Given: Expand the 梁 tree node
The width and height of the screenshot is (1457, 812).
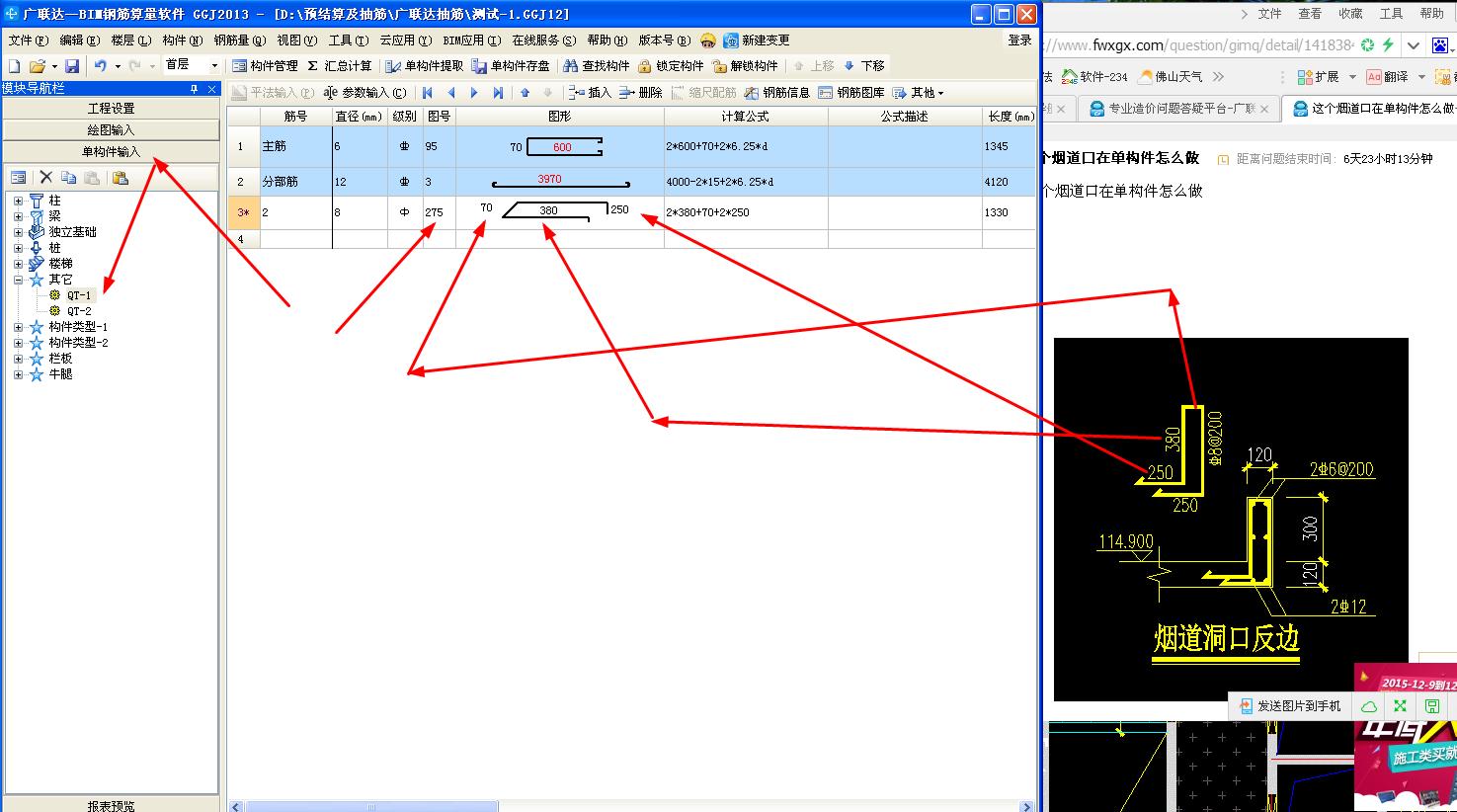Looking at the screenshot, I should [18, 216].
